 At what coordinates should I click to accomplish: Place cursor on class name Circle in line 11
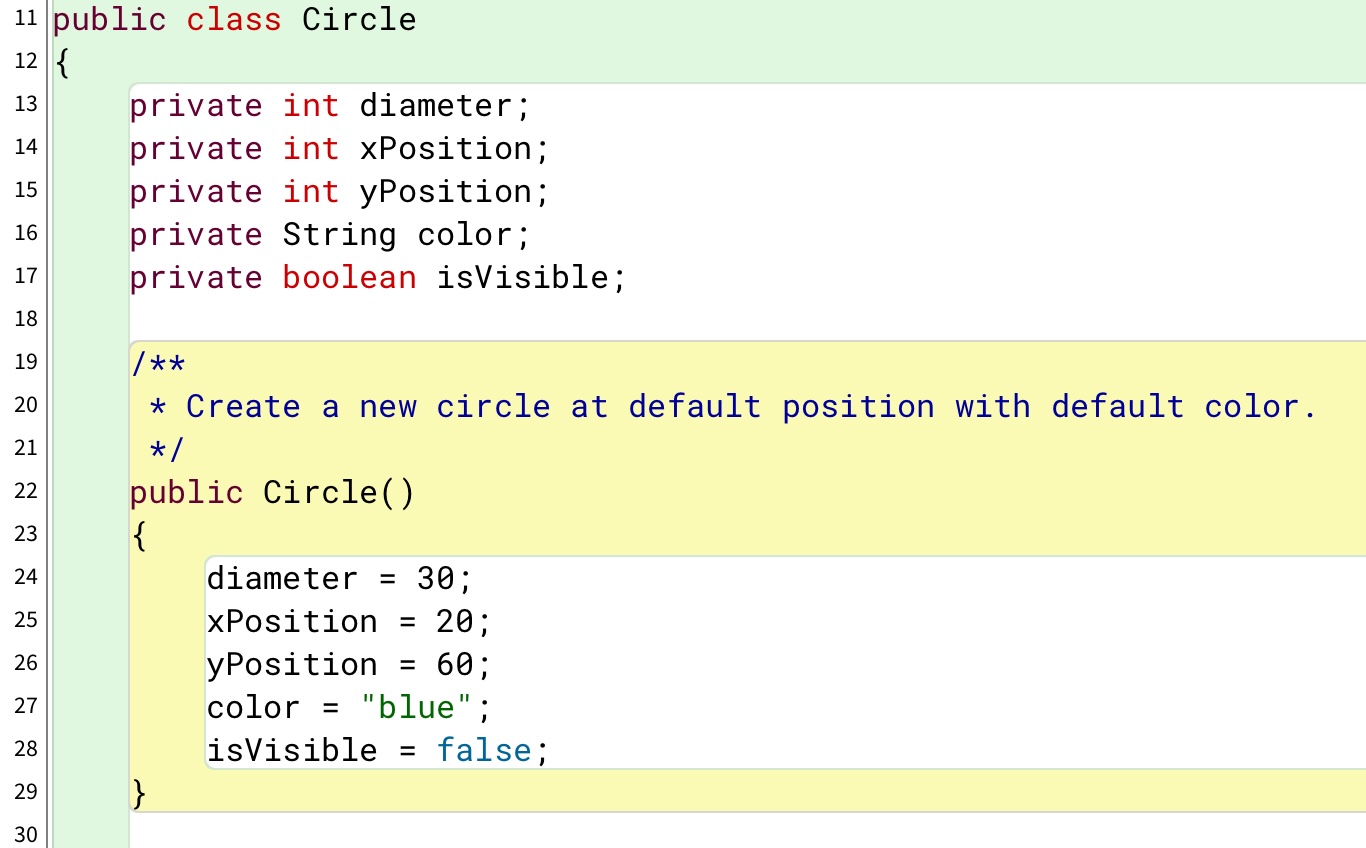[359, 20]
